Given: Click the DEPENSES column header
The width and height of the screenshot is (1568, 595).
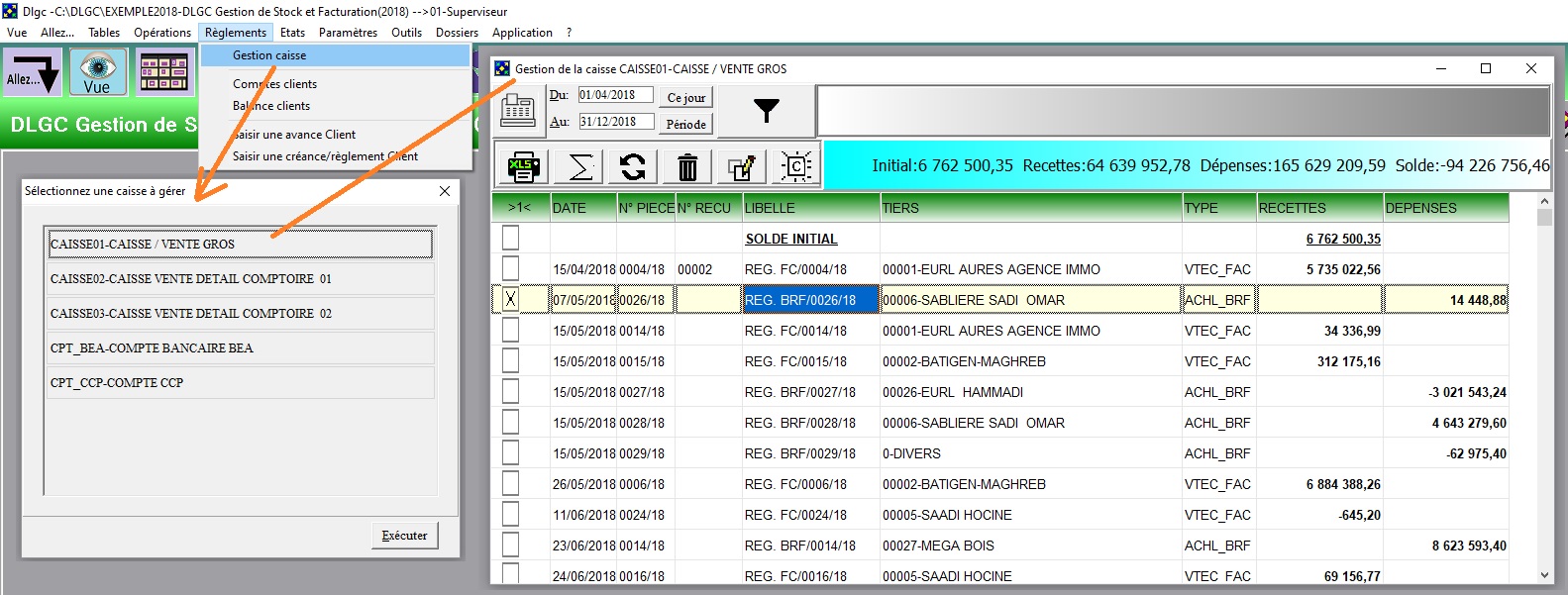Looking at the screenshot, I should [x=1446, y=208].
